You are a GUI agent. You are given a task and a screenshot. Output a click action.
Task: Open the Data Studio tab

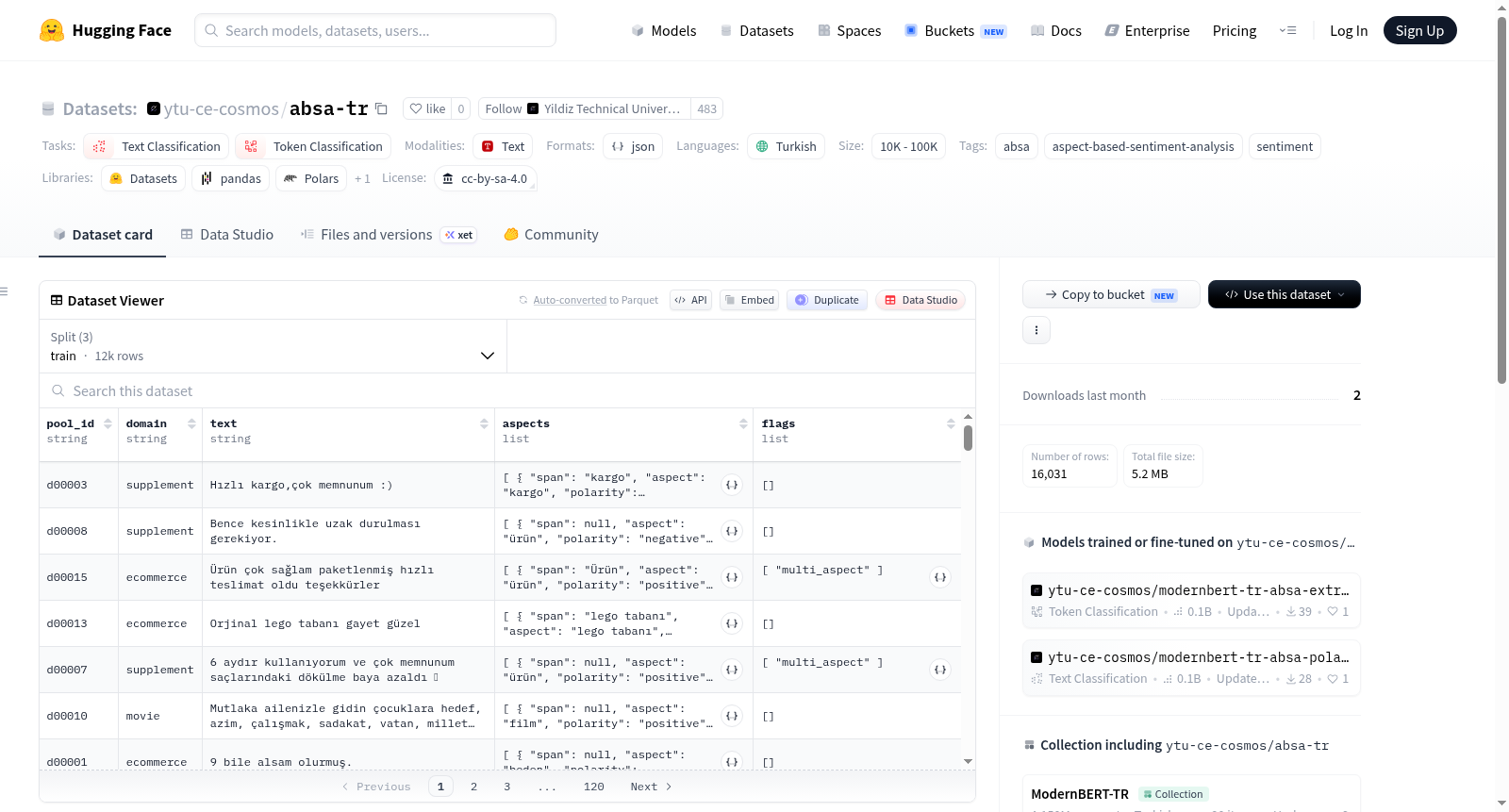(x=227, y=235)
